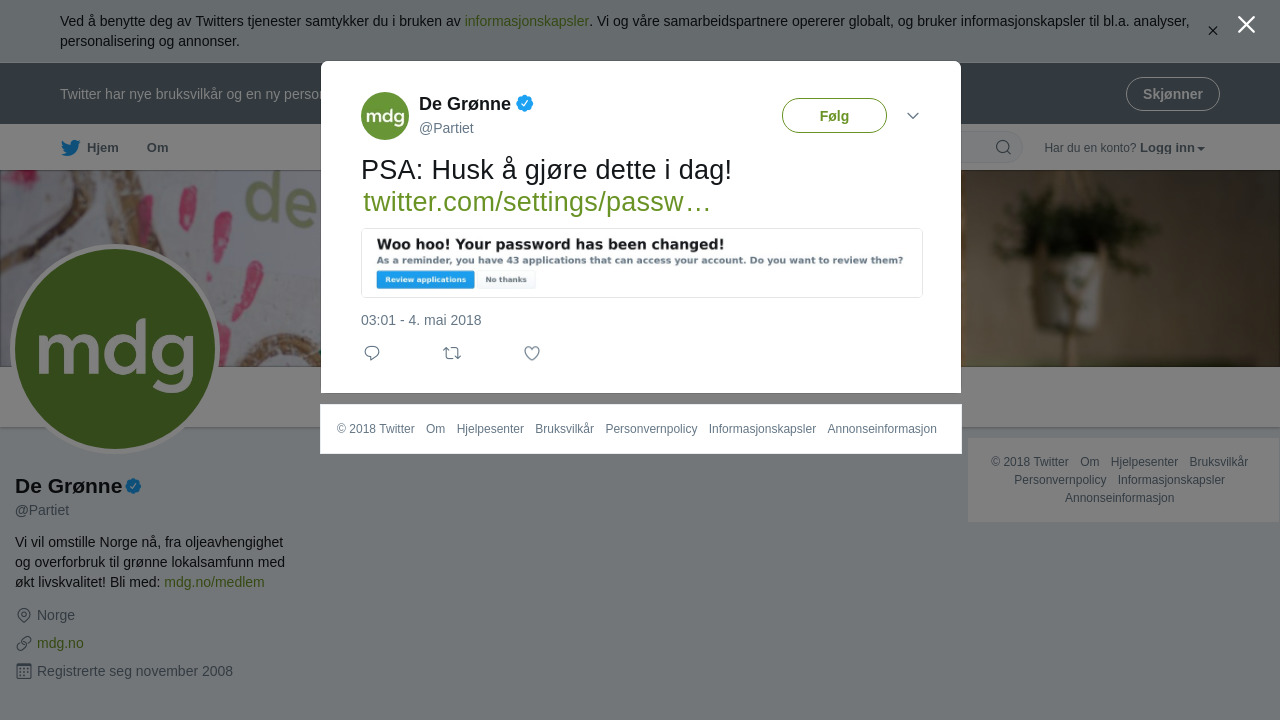Click verified badge beside tweet author name
The height and width of the screenshot is (720, 1280).
(525, 104)
